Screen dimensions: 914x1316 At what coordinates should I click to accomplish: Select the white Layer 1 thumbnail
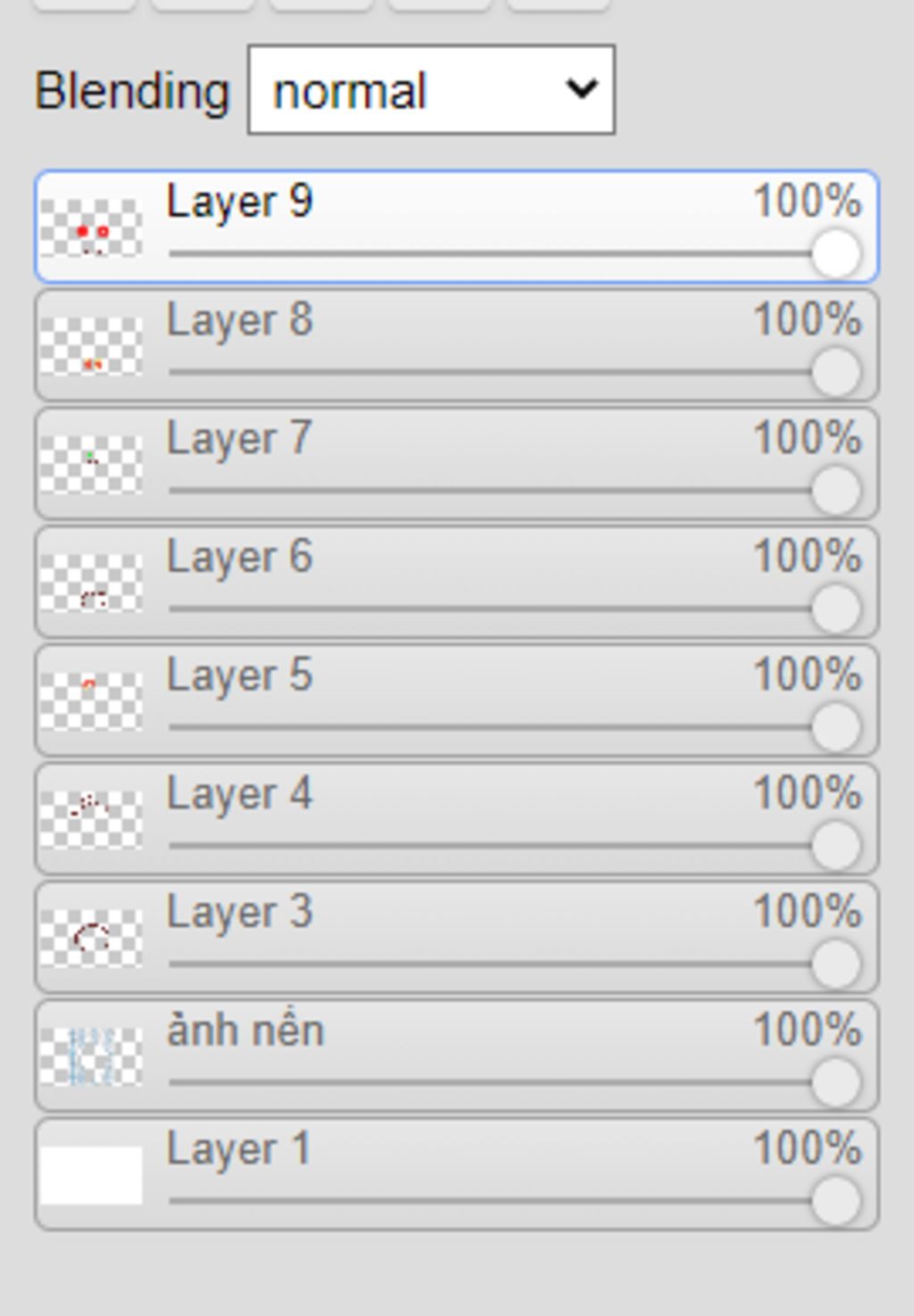coord(91,1176)
